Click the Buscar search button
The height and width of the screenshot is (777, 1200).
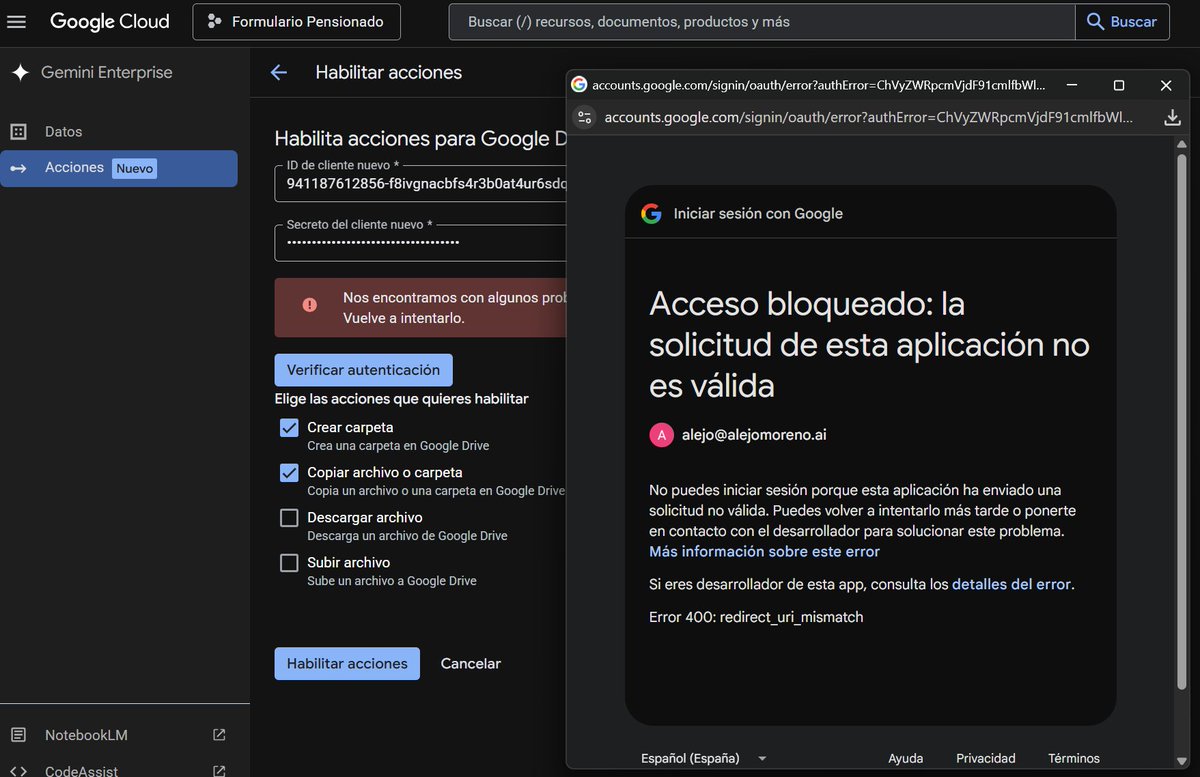pyautogui.click(x=1122, y=21)
